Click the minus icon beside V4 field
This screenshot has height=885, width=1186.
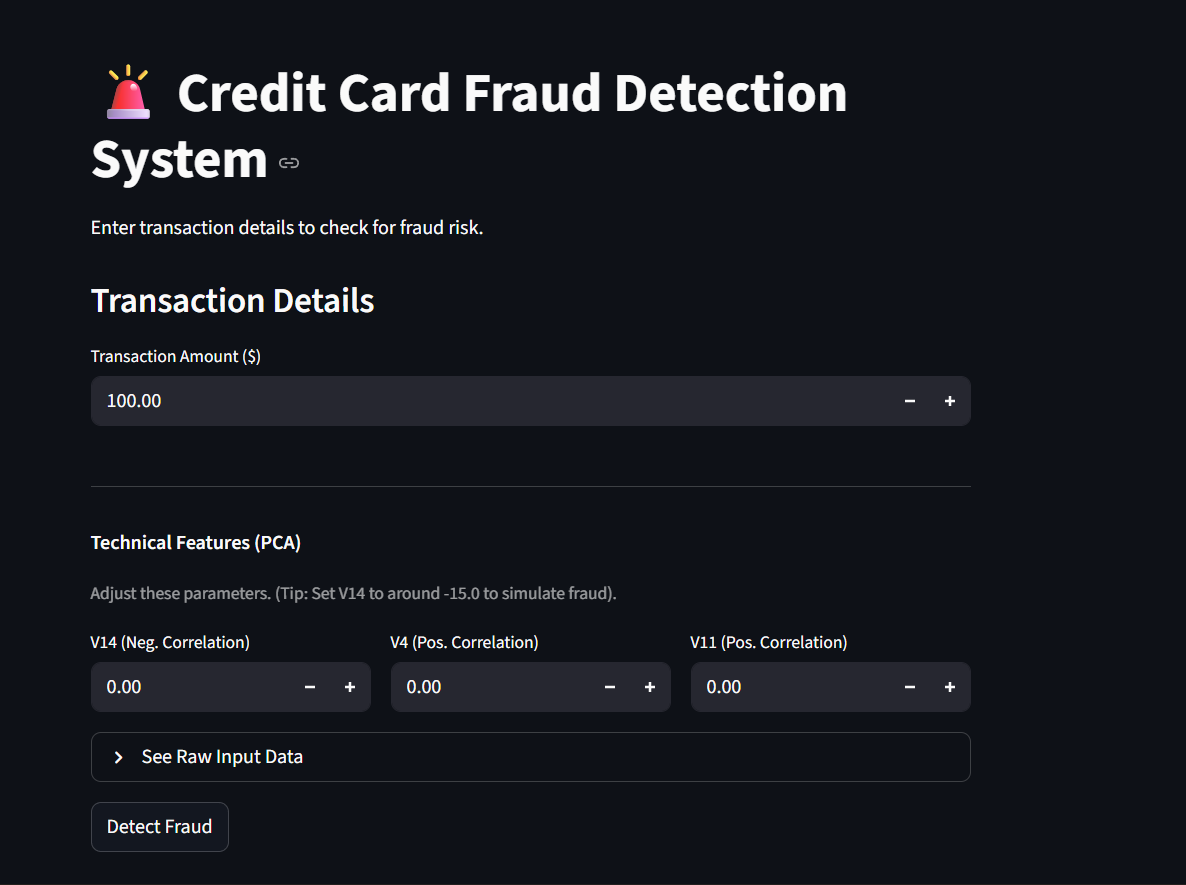pos(609,687)
